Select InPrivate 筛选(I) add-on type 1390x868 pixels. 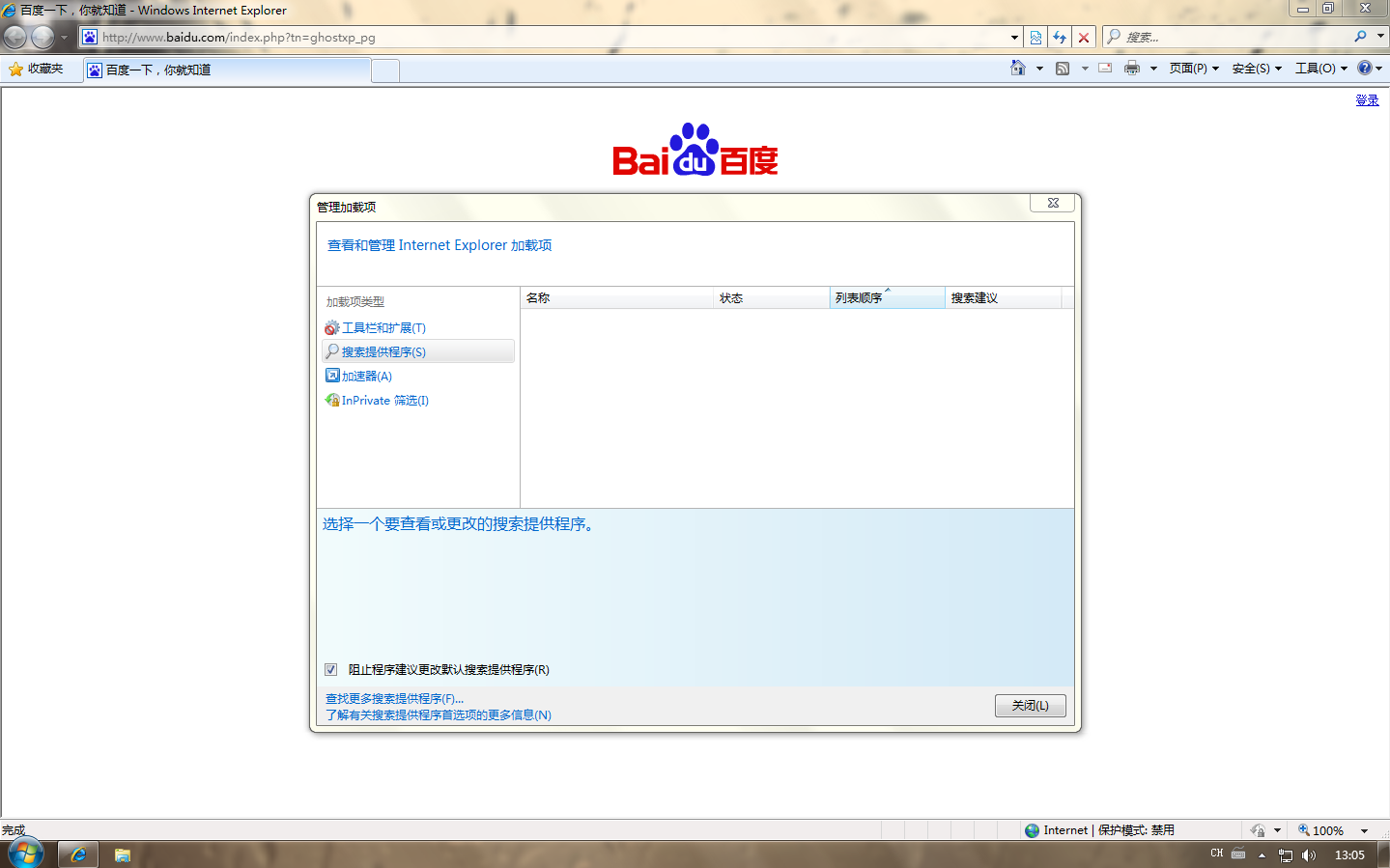coord(417,400)
